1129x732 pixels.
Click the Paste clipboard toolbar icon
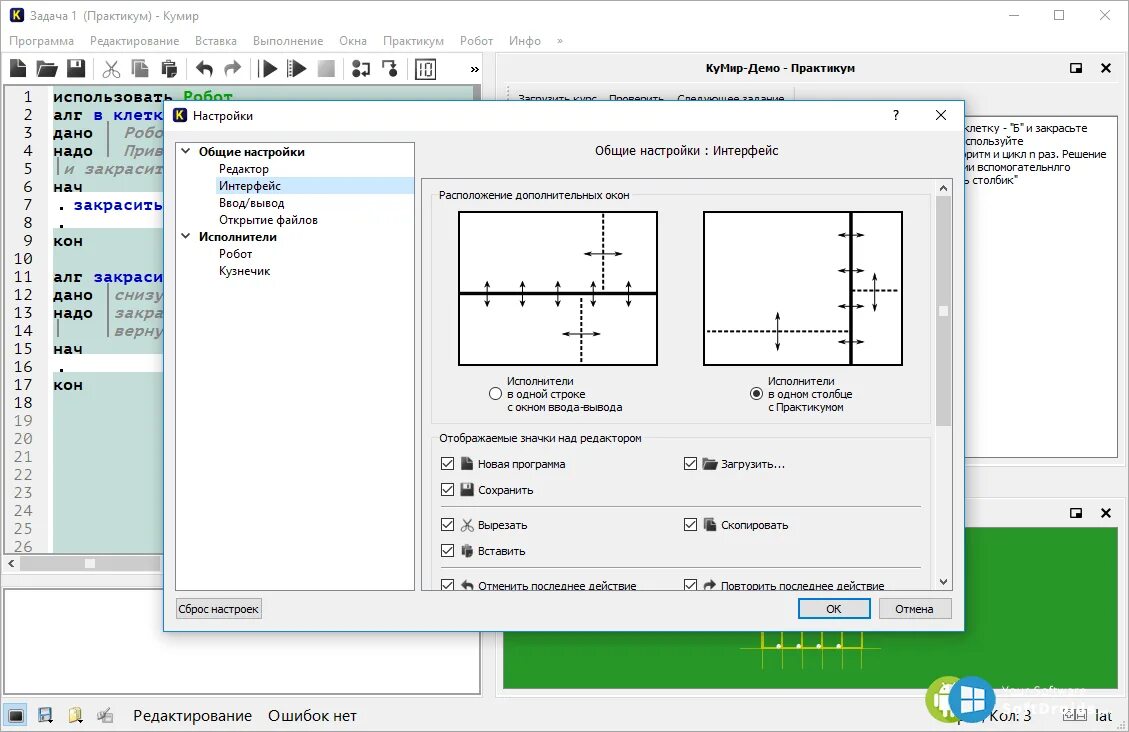tap(168, 68)
